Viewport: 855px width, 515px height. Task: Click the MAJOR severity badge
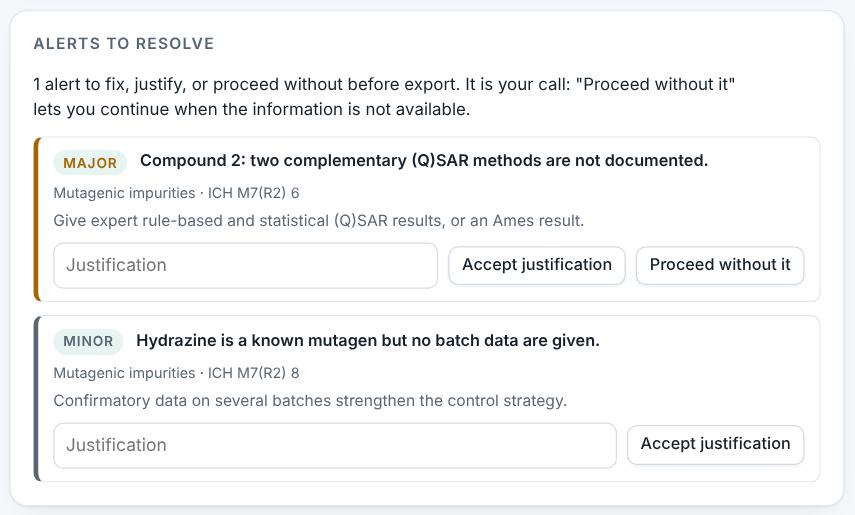click(90, 163)
